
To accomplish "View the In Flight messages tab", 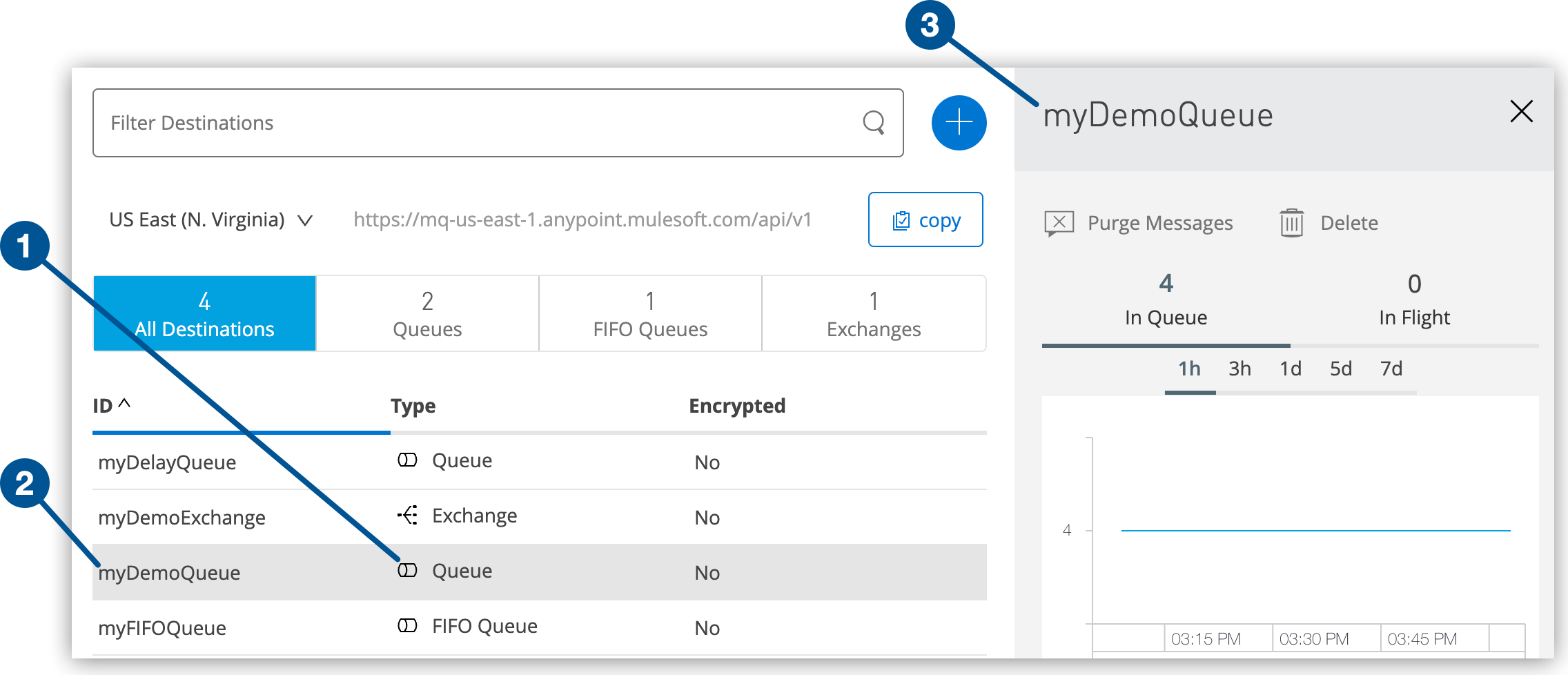I will coord(1414,301).
